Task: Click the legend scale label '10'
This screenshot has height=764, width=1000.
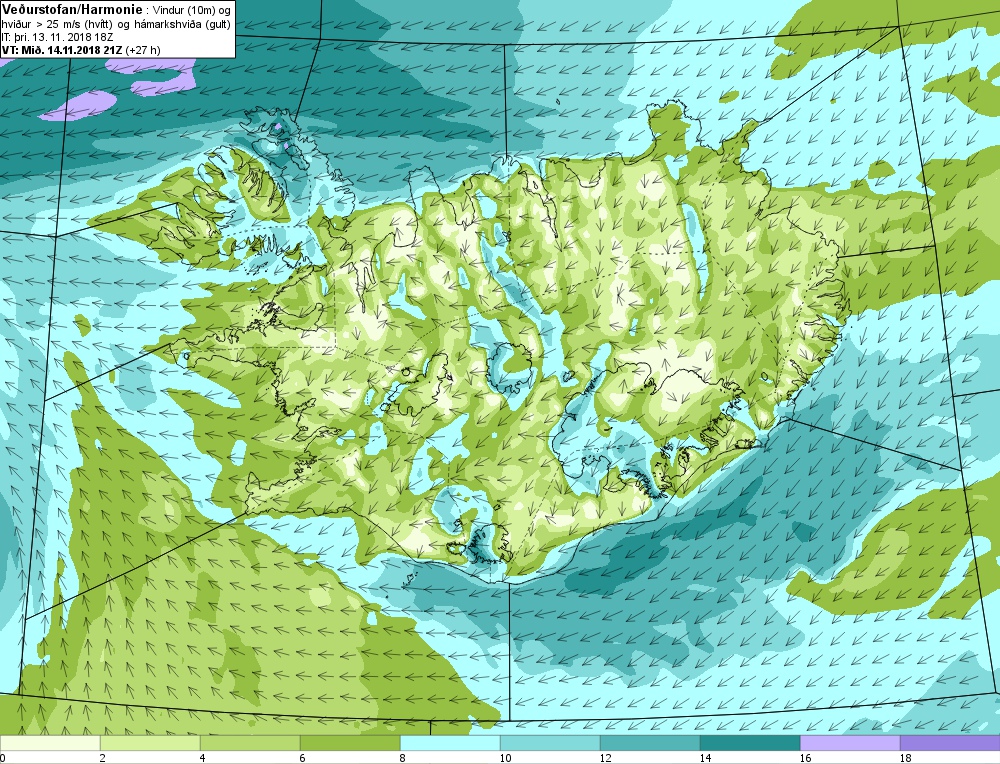Action: 505,758
